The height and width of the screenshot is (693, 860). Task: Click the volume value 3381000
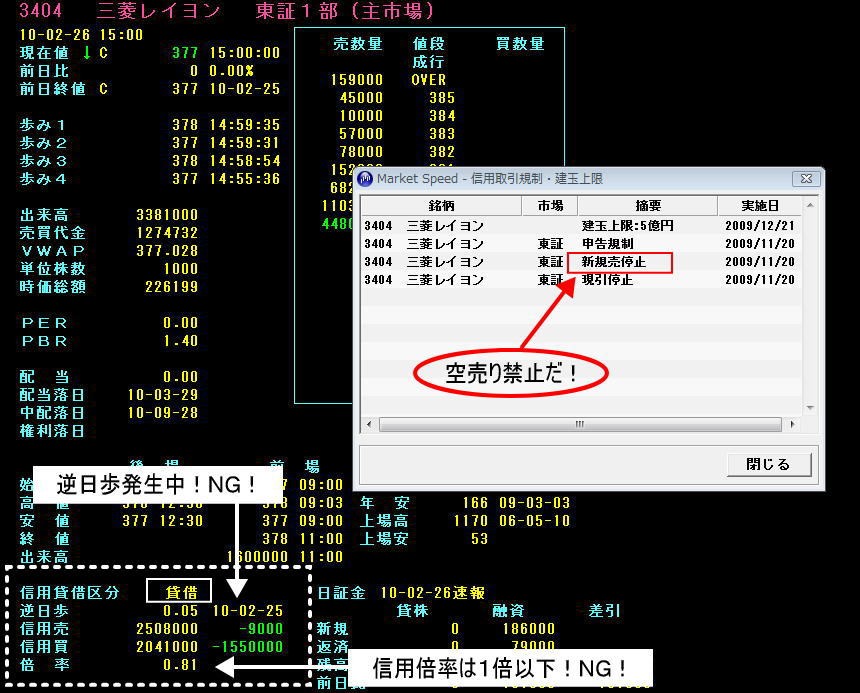click(167, 215)
